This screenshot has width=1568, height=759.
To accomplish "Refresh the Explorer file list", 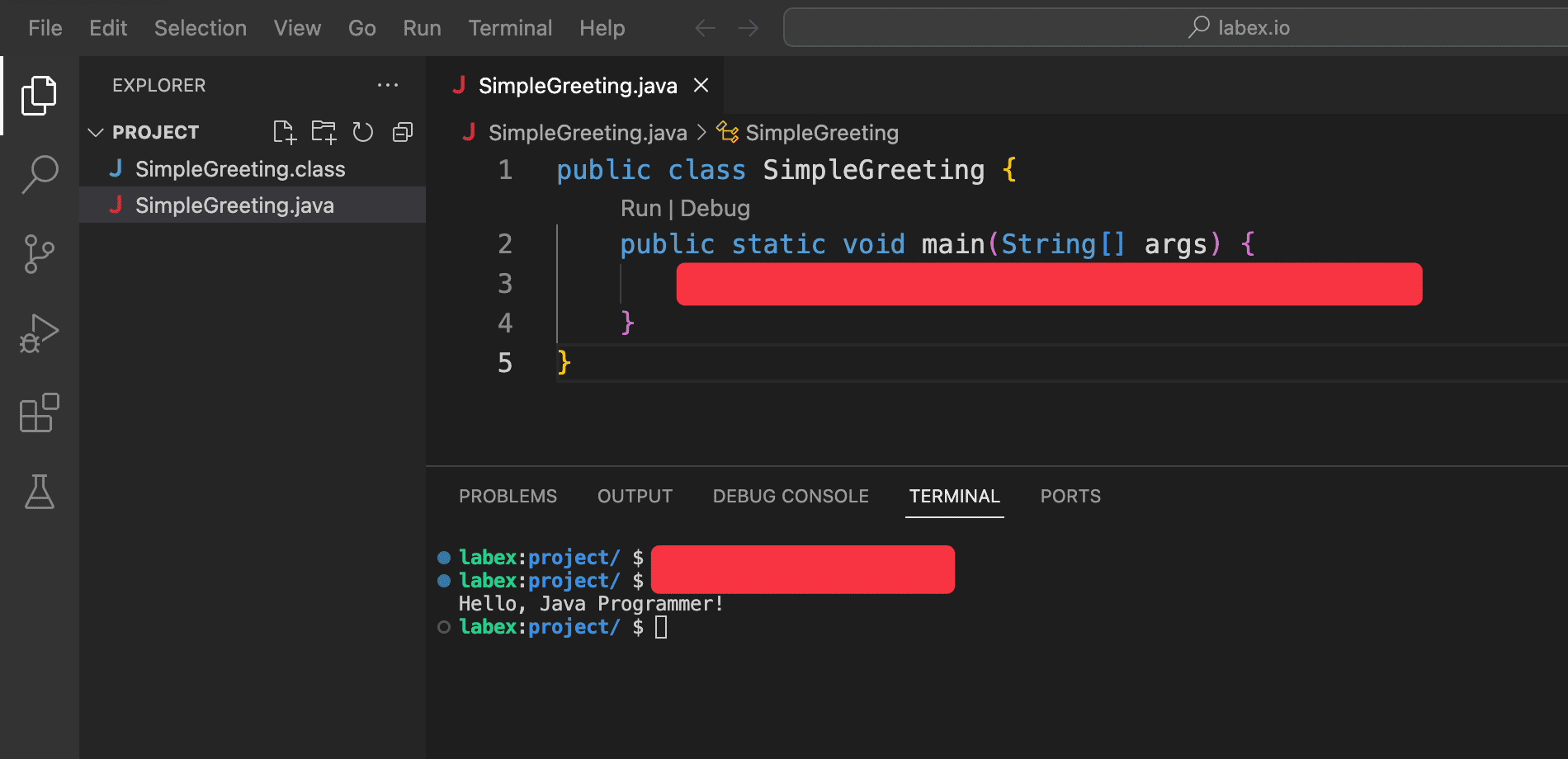I will 363,132.
